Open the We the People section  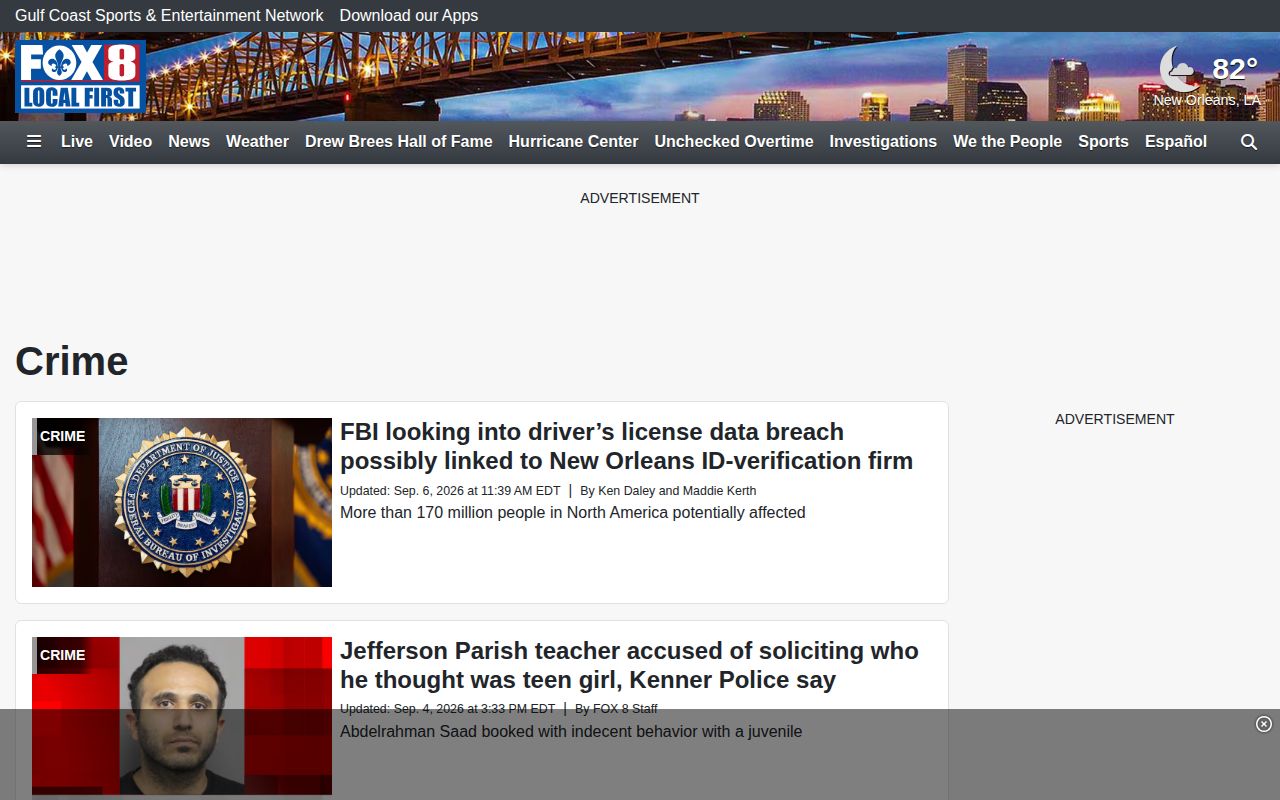point(1007,142)
